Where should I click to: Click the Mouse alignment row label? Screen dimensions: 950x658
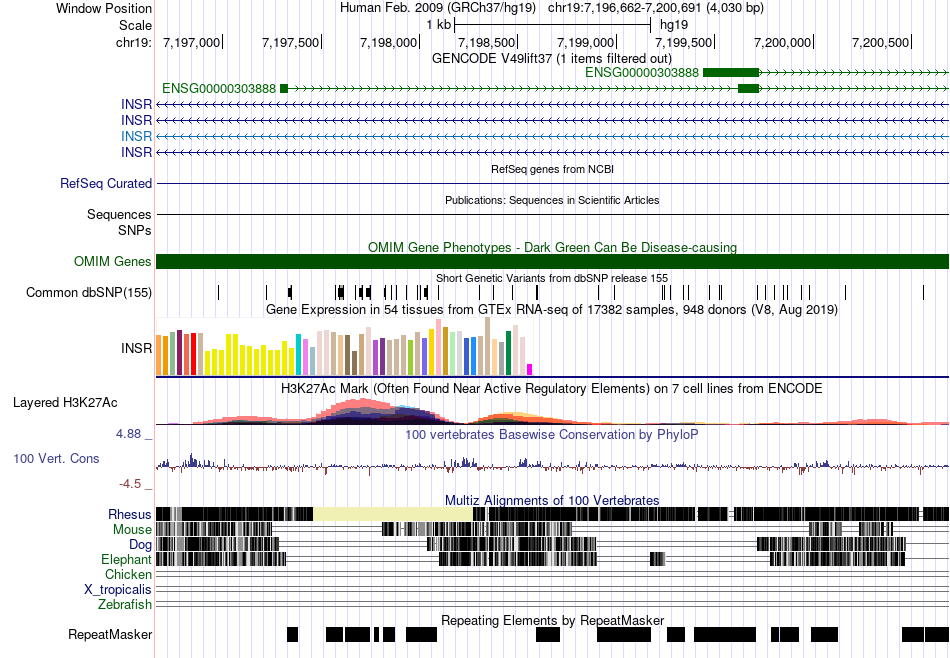[132, 530]
